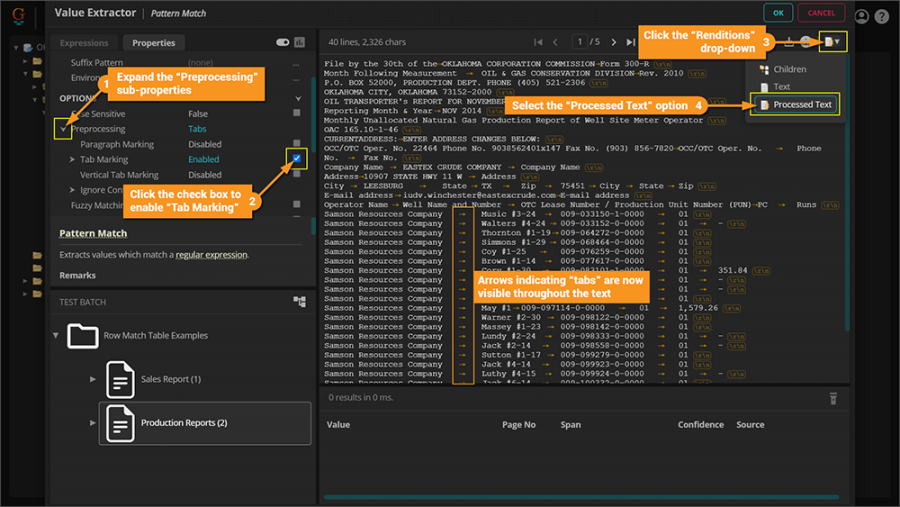Open the Renditions drop-down icon
Viewport: 900px width, 507px height.
point(832,42)
